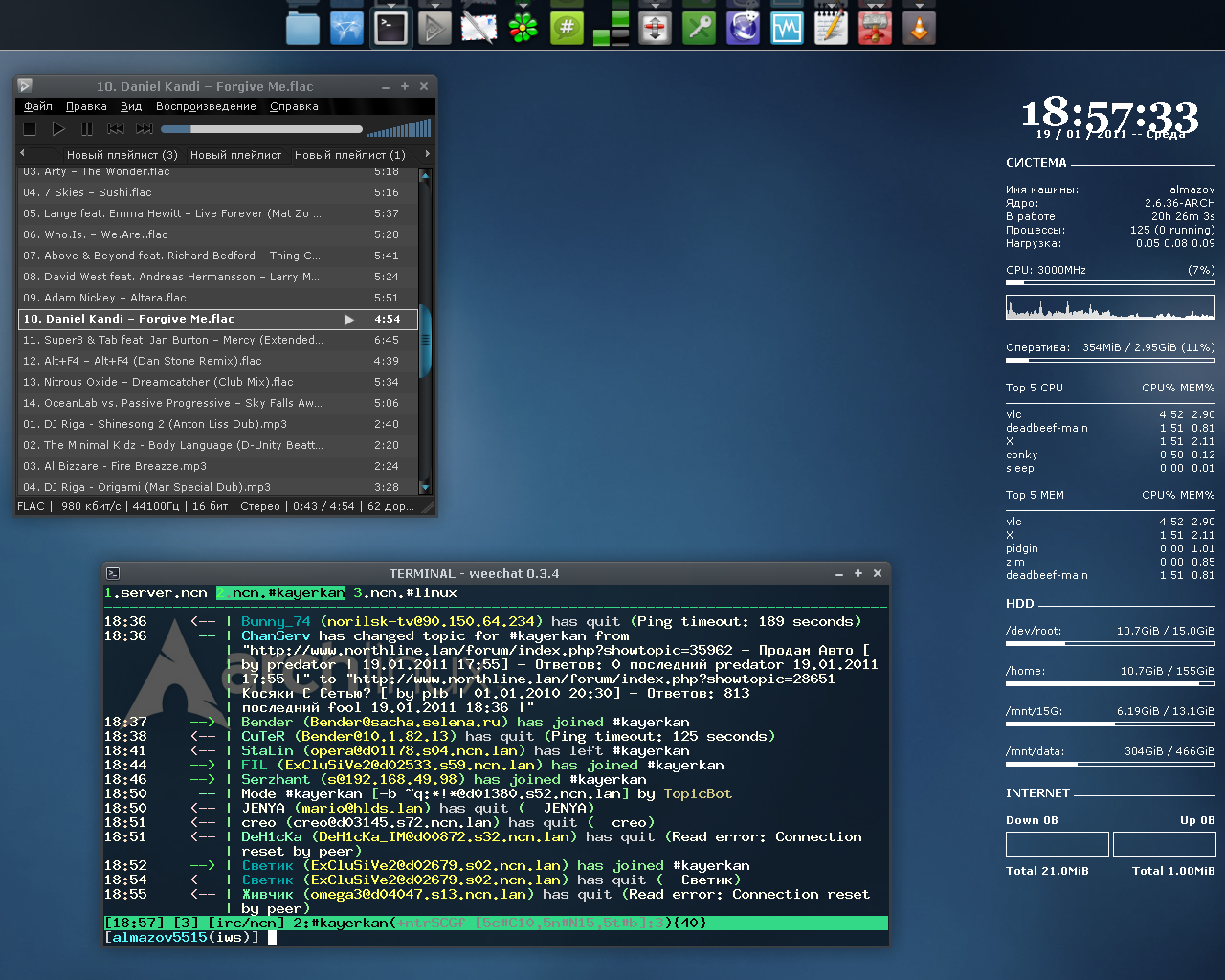Launch DeaDBeeF player from the dock
Screen dimensions: 1225x980
coord(434,28)
